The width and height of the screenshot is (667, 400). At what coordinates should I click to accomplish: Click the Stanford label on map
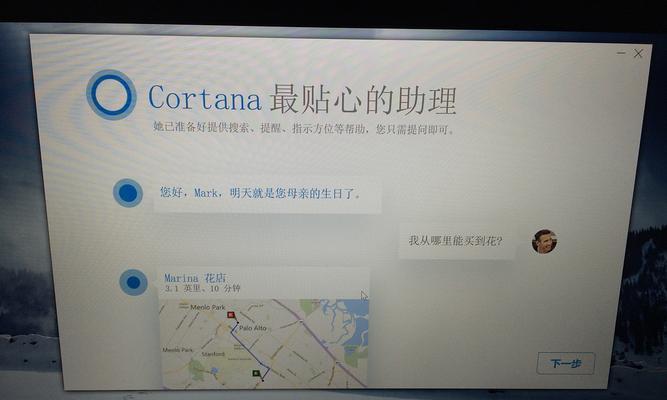(213, 354)
